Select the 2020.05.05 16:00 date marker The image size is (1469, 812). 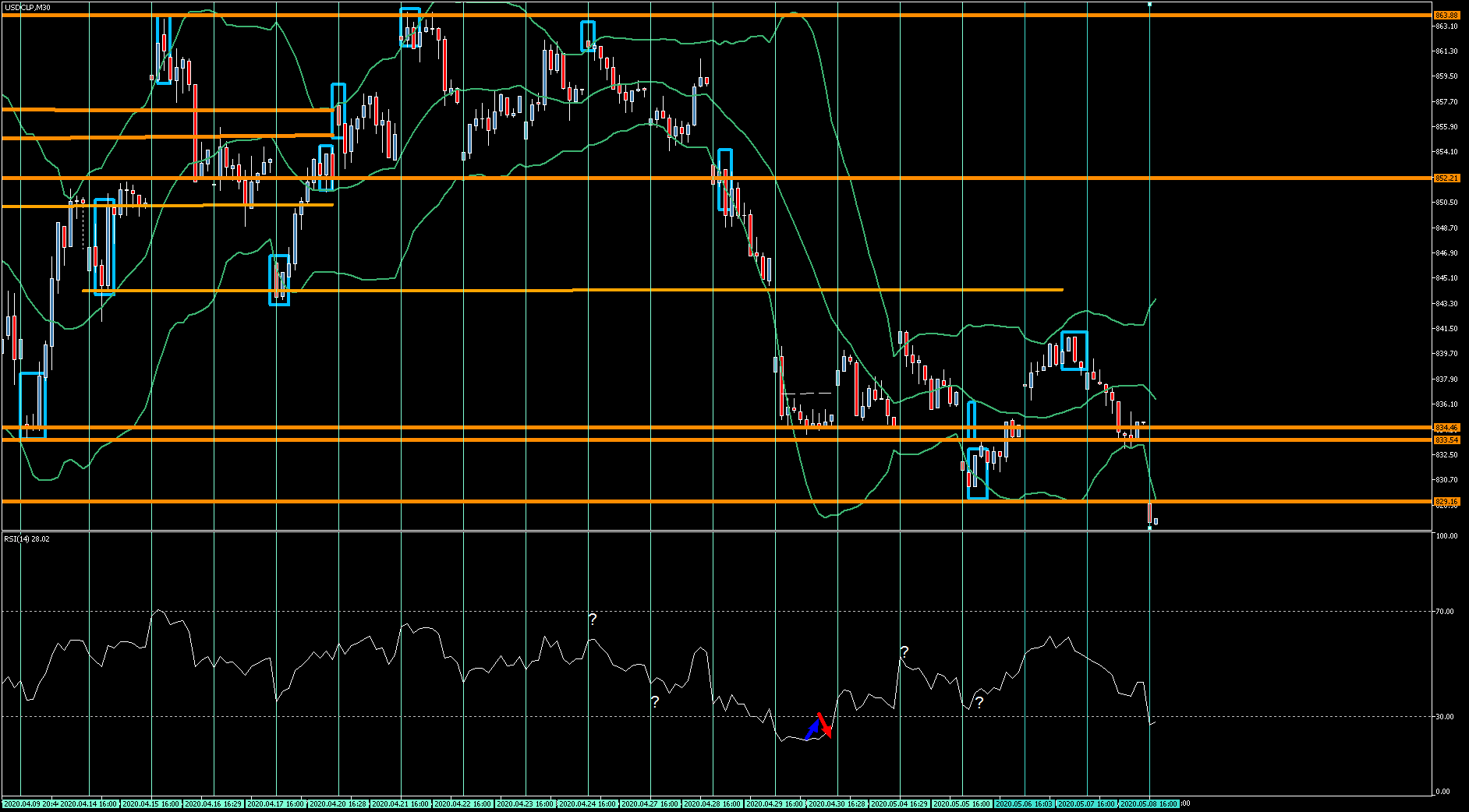click(962, 803)
